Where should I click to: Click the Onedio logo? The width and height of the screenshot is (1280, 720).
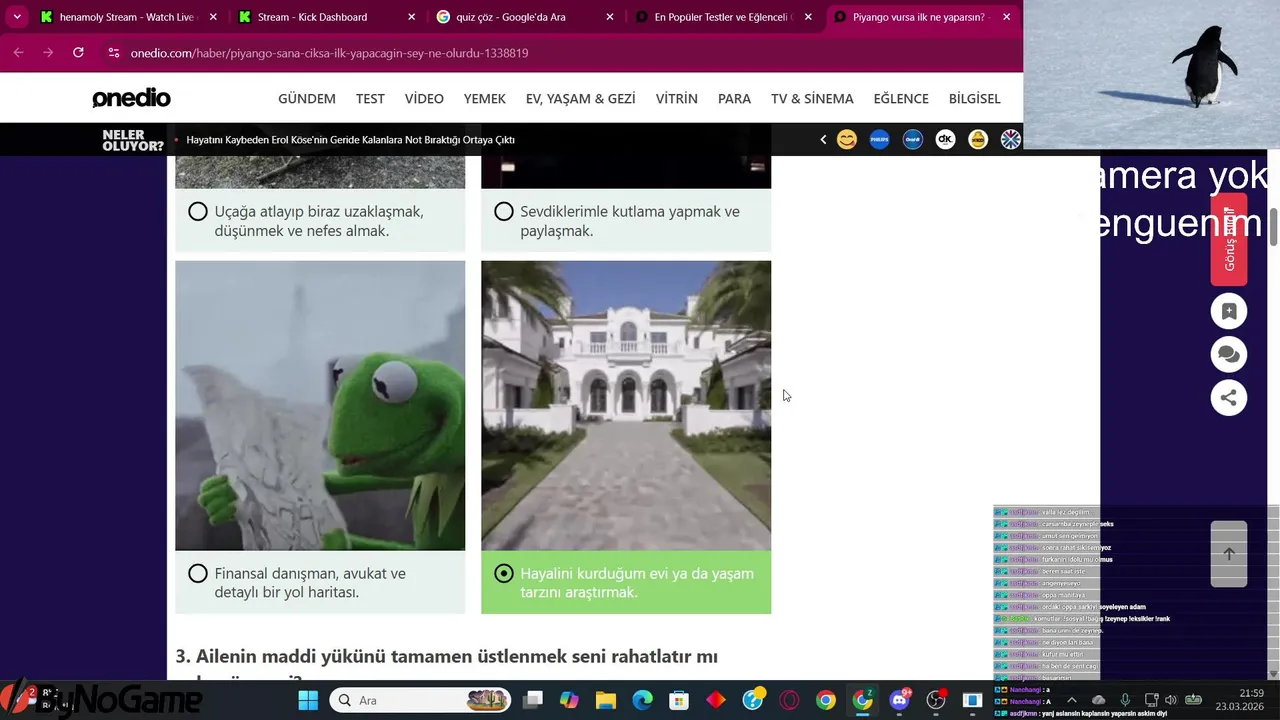coord(131,98)
